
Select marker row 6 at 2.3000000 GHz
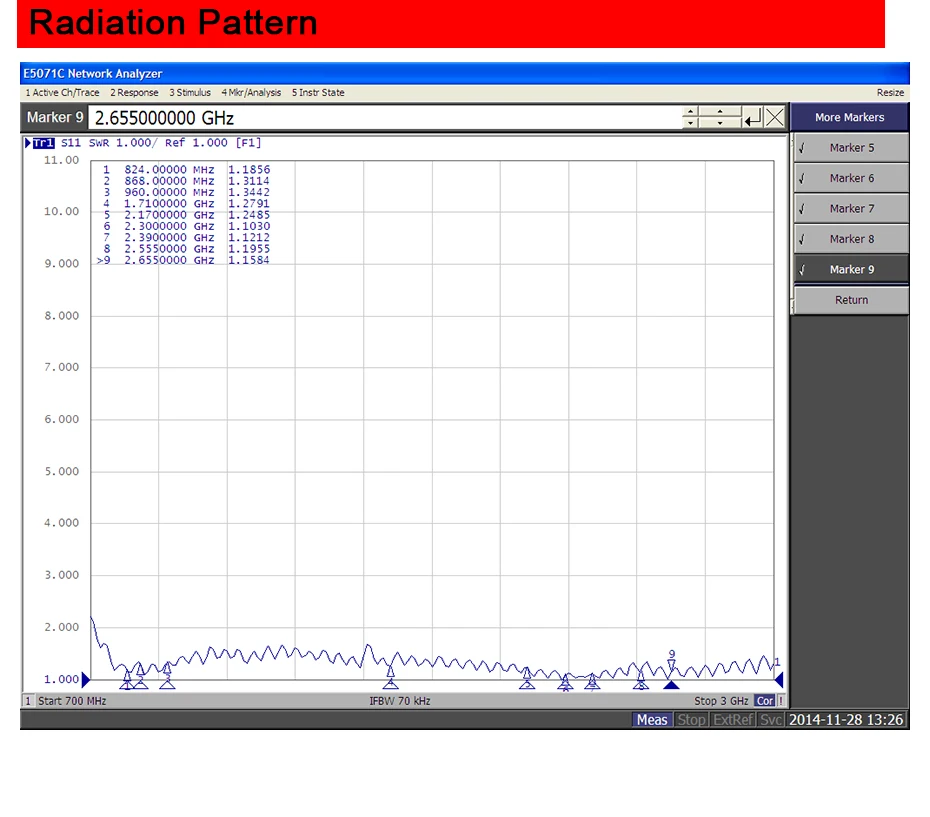point(186,226)
